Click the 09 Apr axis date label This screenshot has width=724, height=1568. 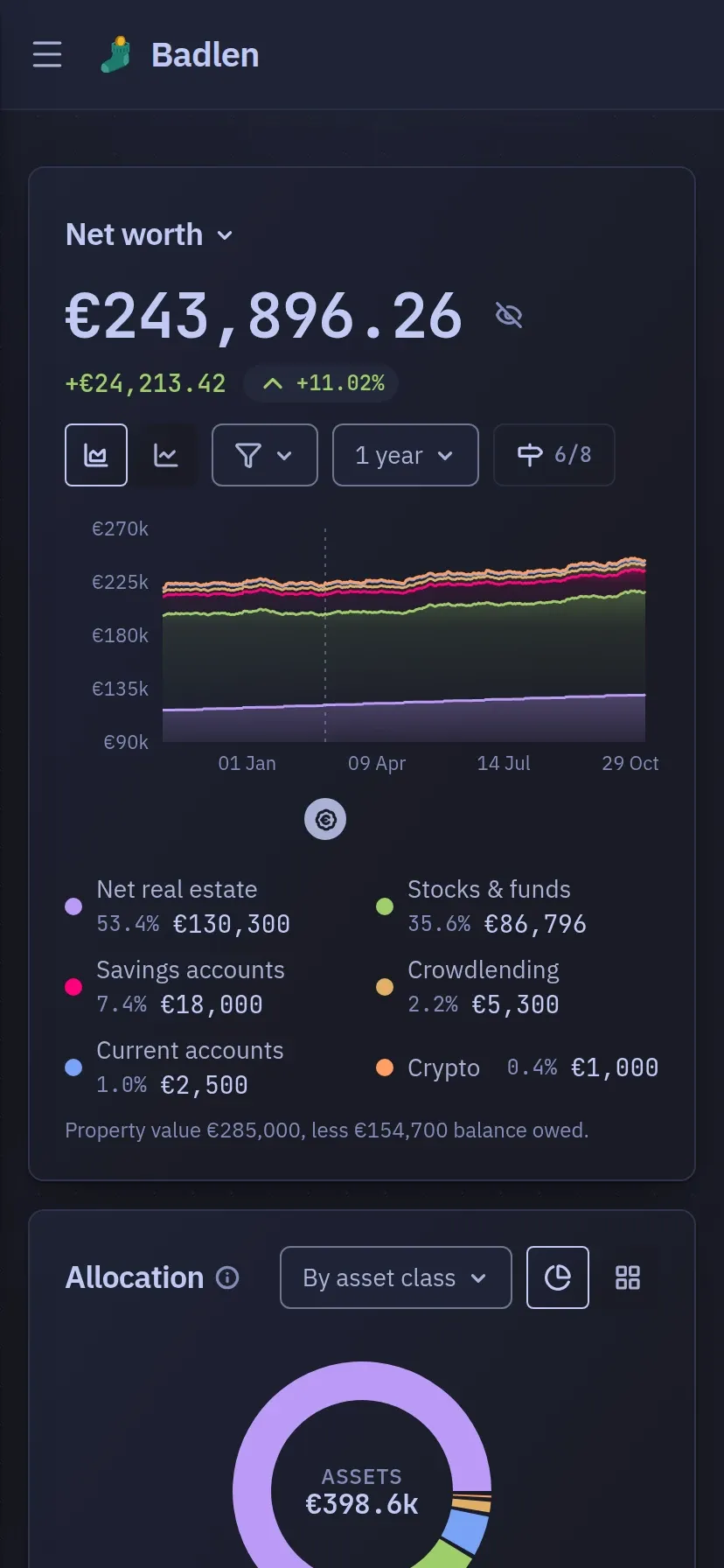tap(377, 763)
